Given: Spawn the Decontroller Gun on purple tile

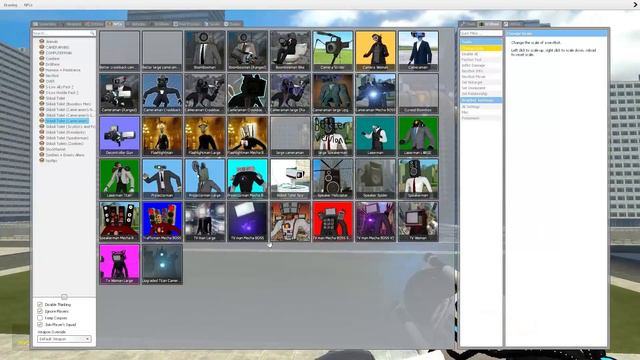Looking at the screenshot, I should pos(119,136).
